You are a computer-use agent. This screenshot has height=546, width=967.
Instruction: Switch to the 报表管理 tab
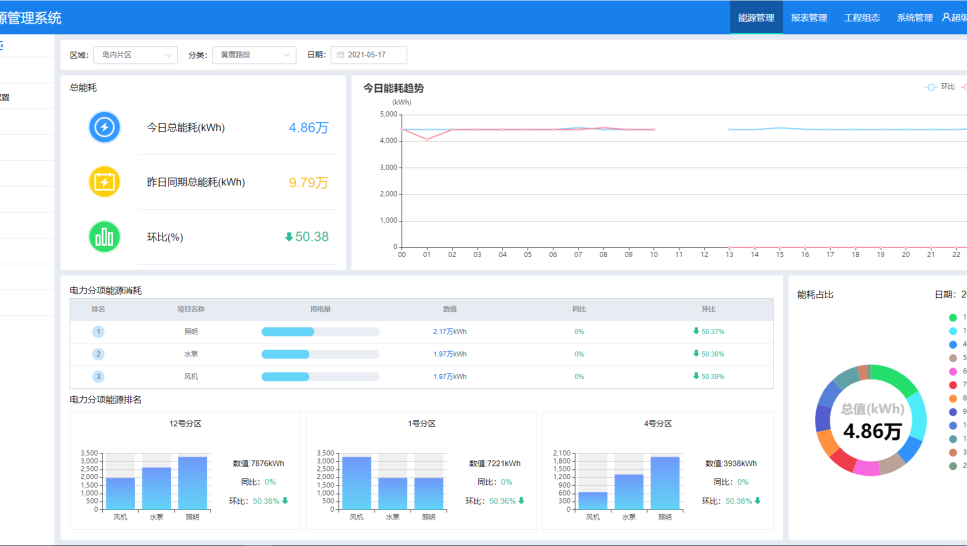(809, 17)
